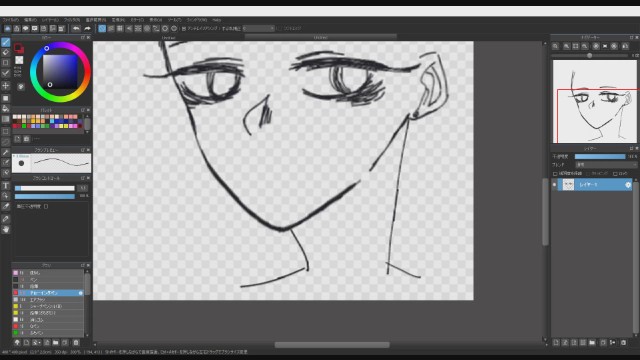Image resolution: width=640 pixels, height=360 pixels.
Task: Open gear on highlighted brush row
Action: (x=80, y=293)
